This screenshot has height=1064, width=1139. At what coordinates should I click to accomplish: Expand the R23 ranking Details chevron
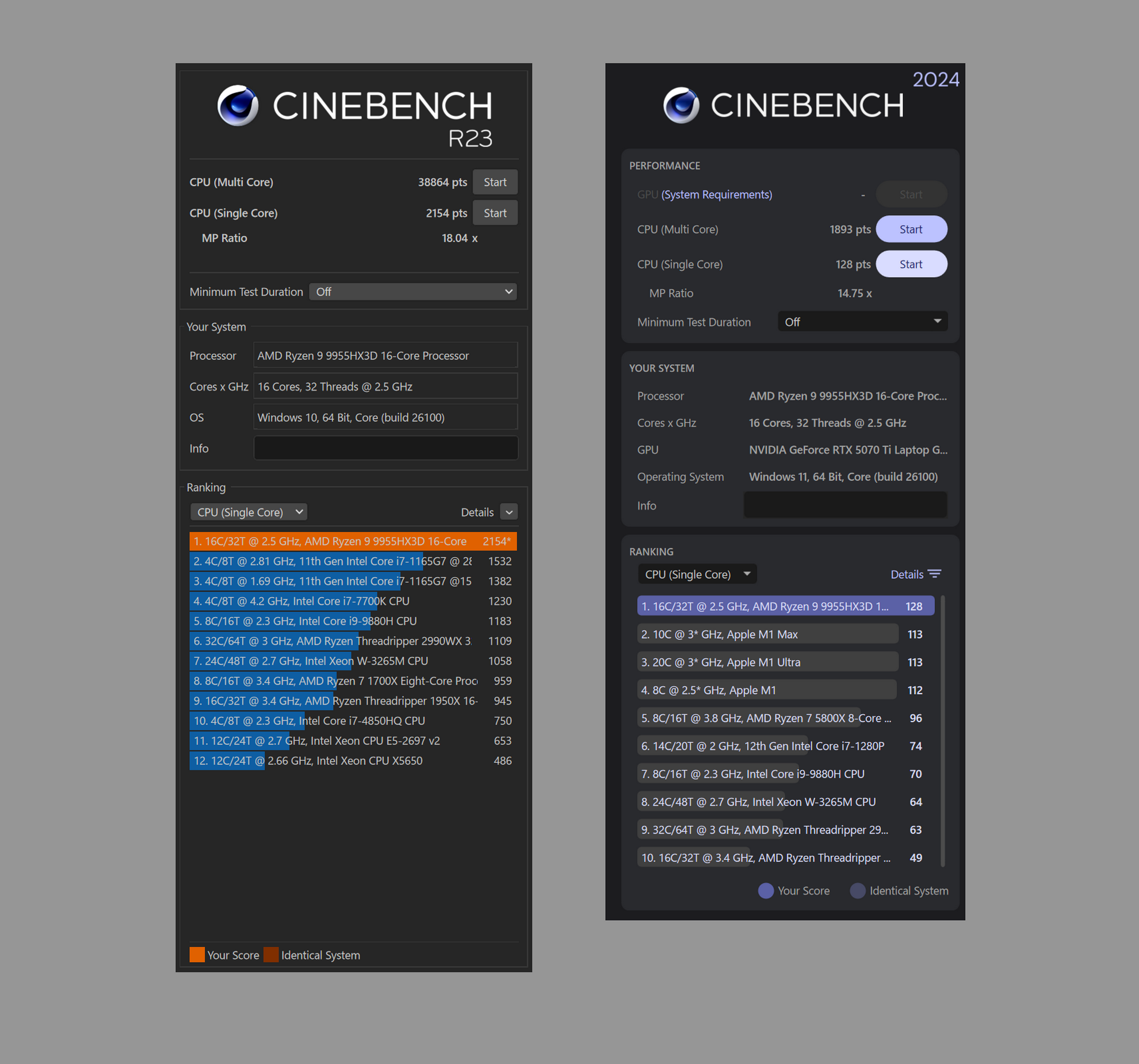pyautogui.click(x=509, y=512)
